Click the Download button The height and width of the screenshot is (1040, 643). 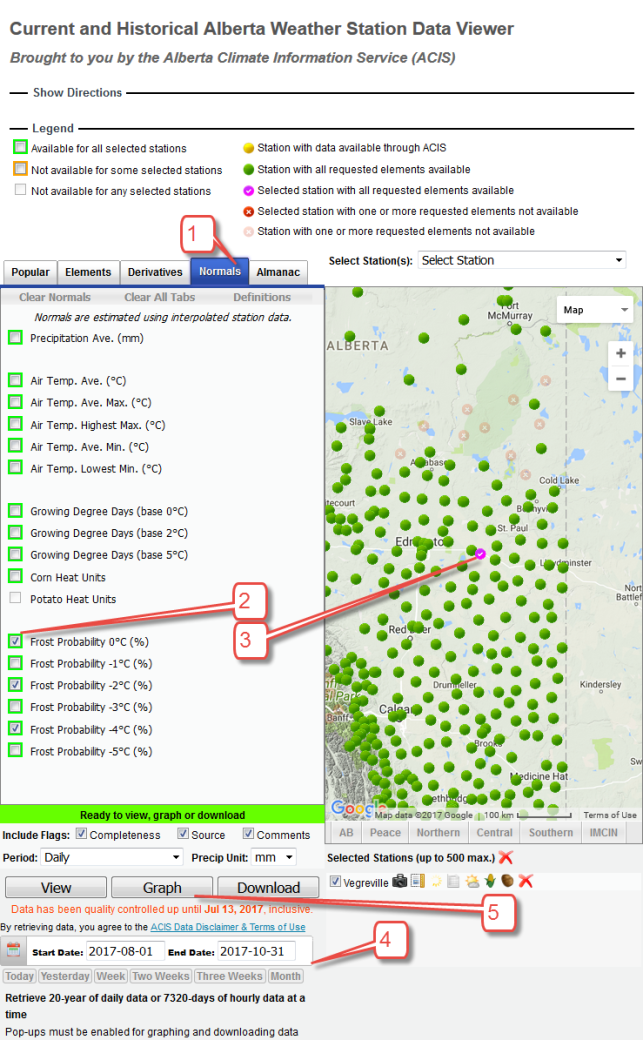click(x=268, y=887)
